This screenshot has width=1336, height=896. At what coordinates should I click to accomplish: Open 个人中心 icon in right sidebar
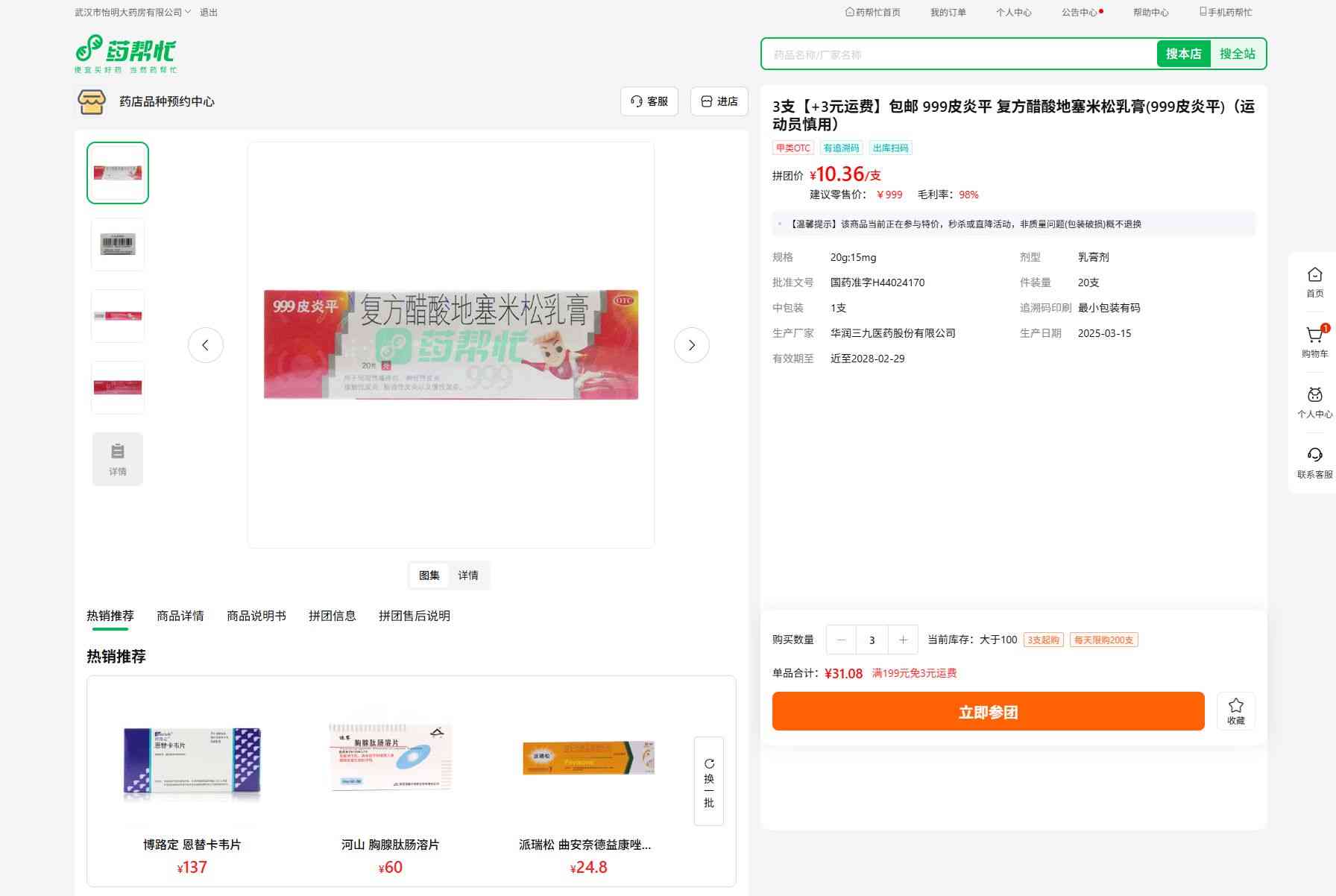coord(1314,396)
